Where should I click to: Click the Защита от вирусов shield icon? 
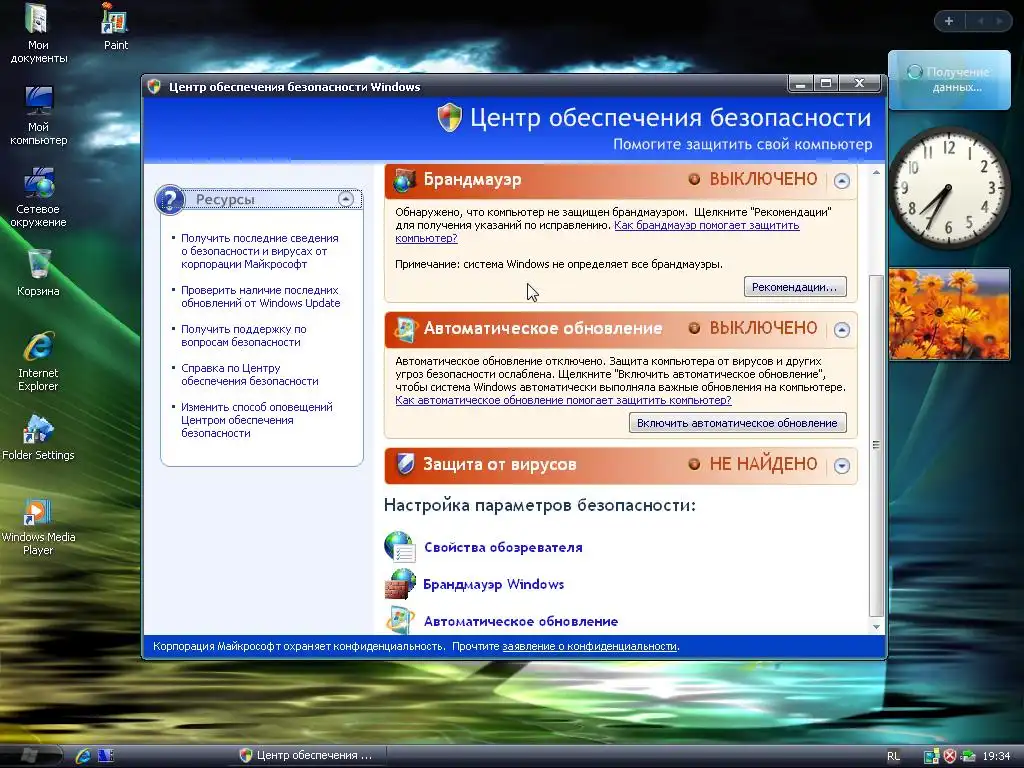point(406,464)
